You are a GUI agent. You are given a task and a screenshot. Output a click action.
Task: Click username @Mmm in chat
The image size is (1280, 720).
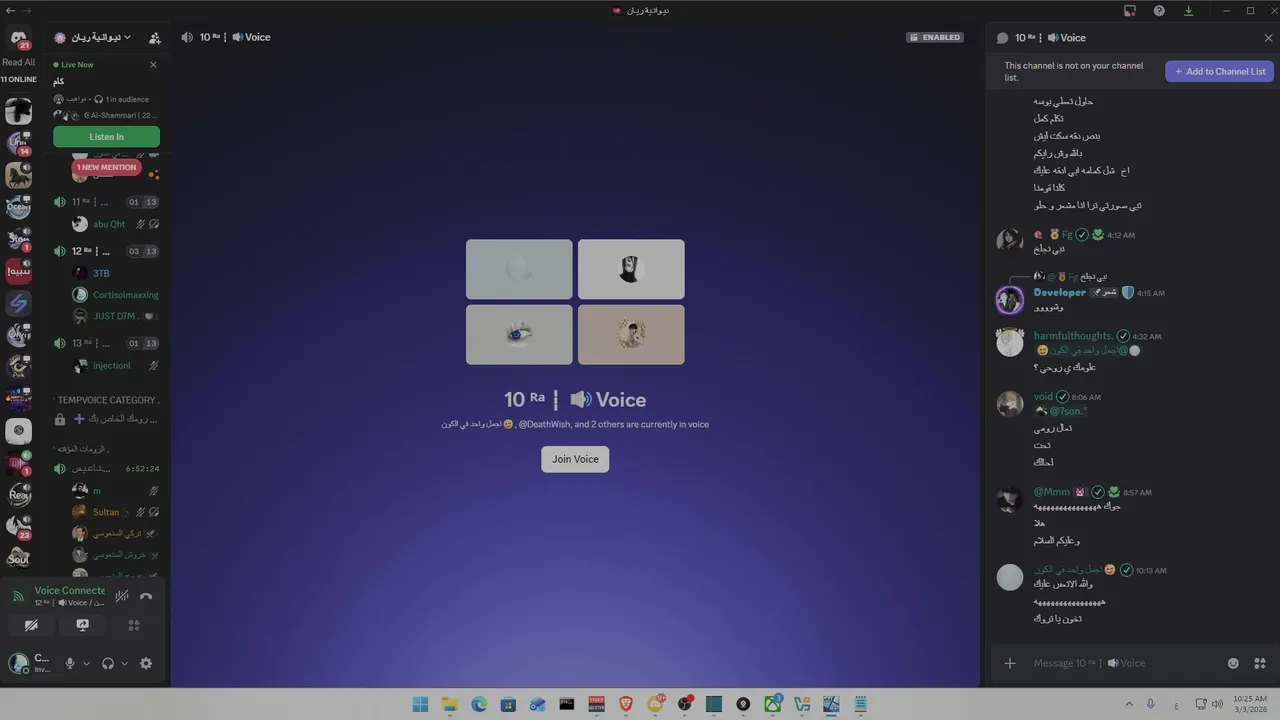pos(1051,492)
